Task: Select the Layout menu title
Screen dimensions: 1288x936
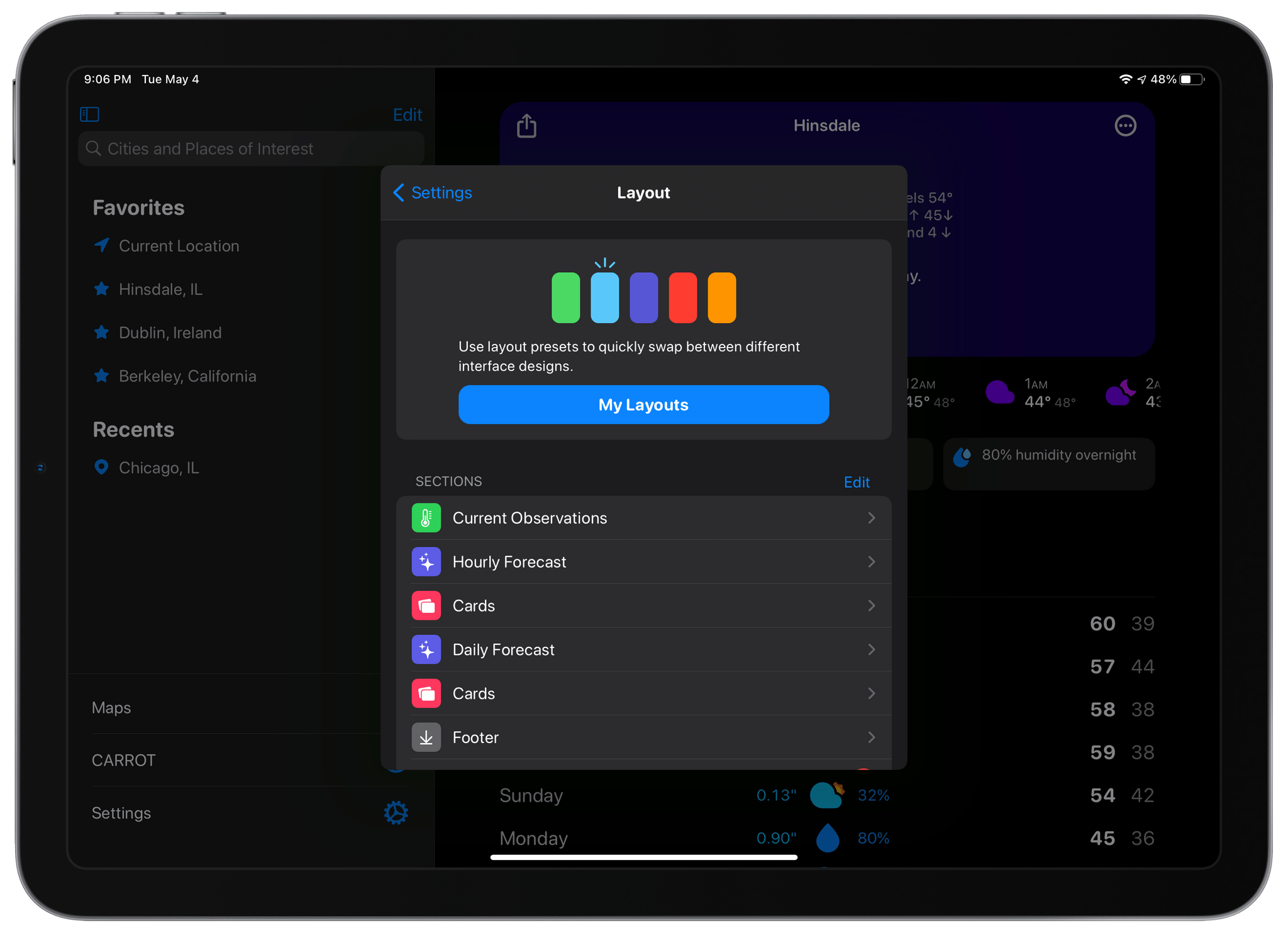Action: (x=643, y=192)
